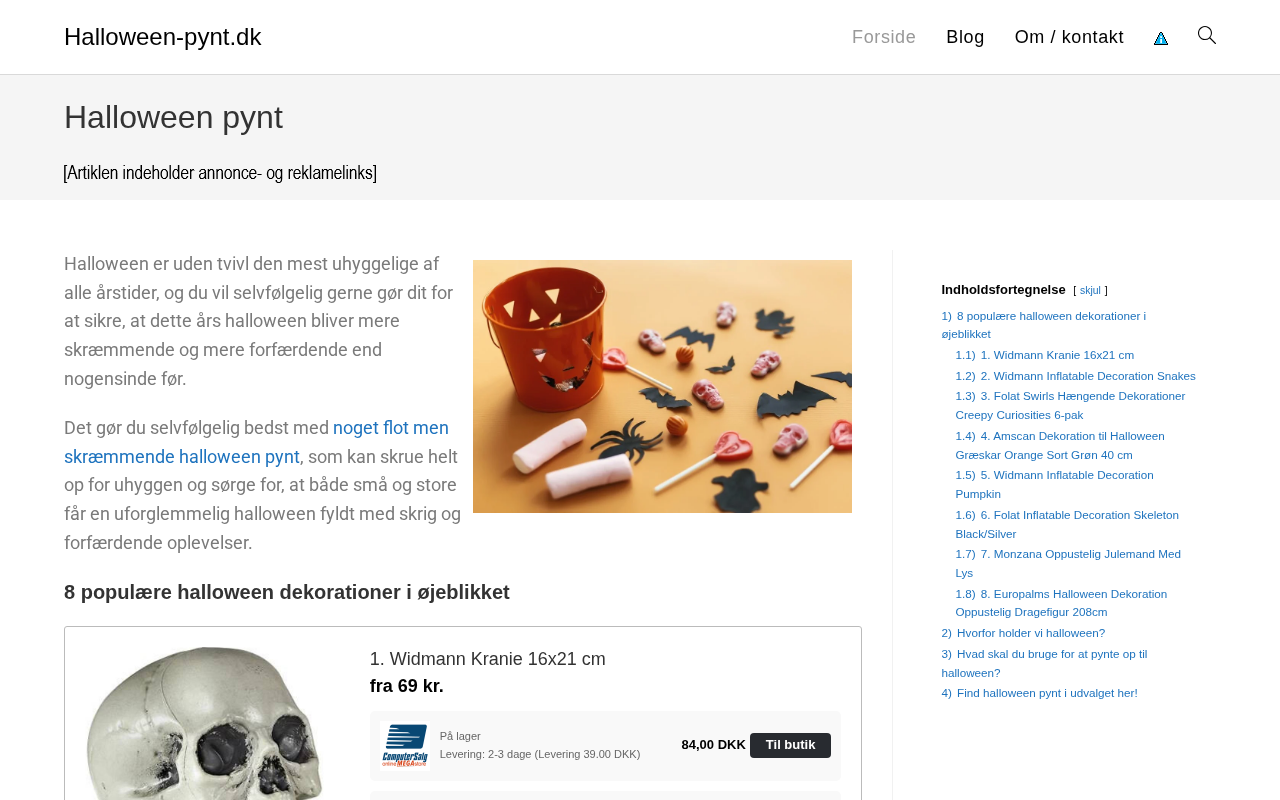This screenshot has height=800, width=1280.
Task: Hide the table of contents via skjul
Action: 1090,291
